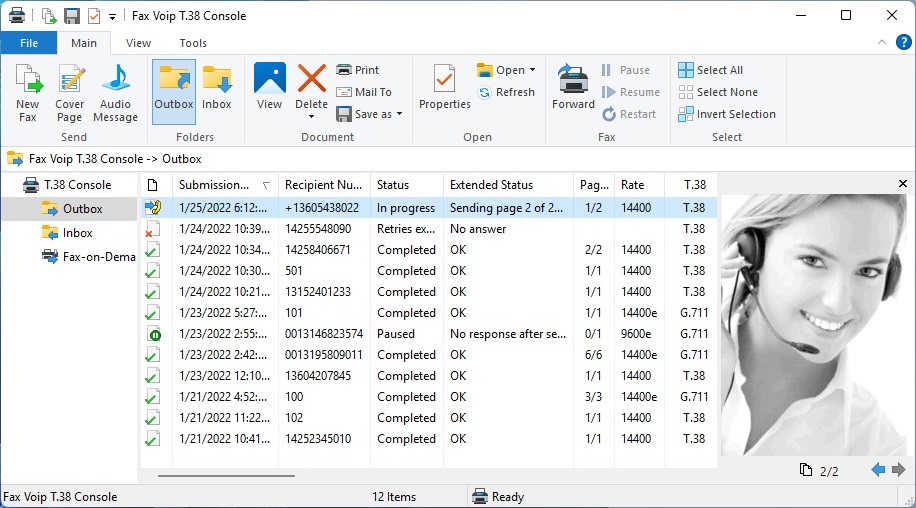
Task: Resume the paused fax
Action: pyautogui.click(x=630, y=92)
